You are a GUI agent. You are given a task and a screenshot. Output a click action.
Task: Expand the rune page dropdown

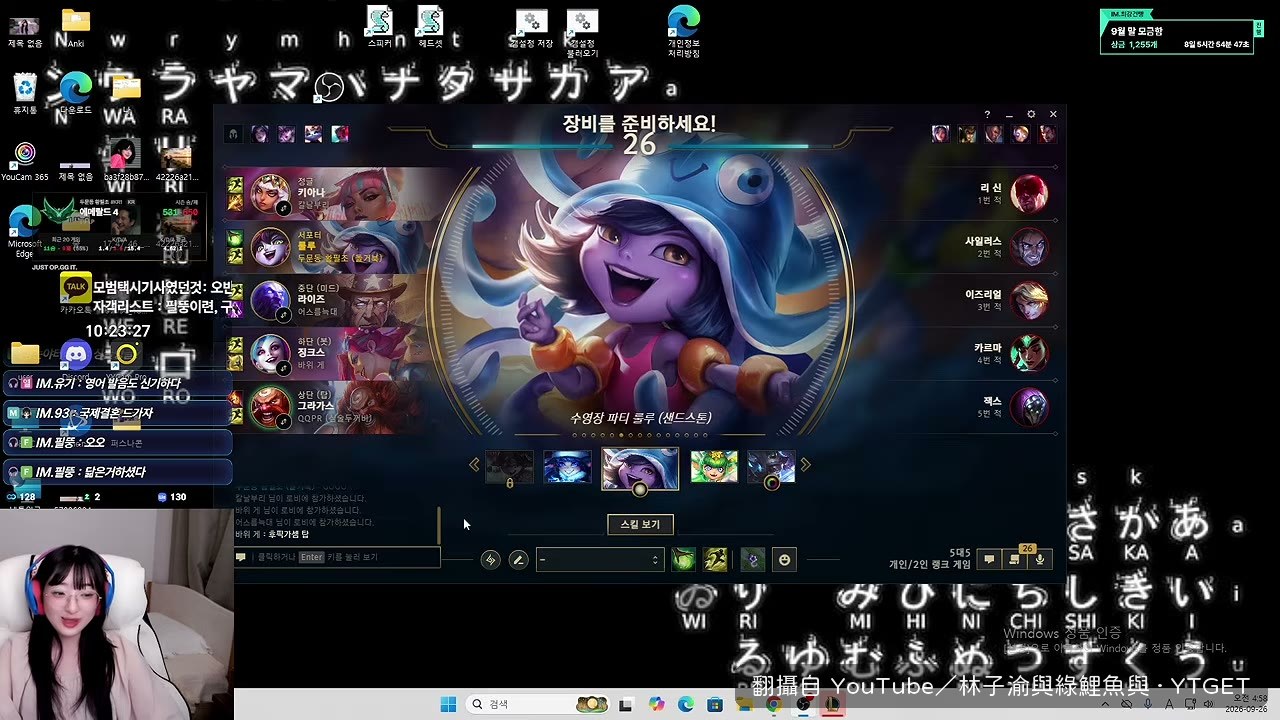coord(599,560)
